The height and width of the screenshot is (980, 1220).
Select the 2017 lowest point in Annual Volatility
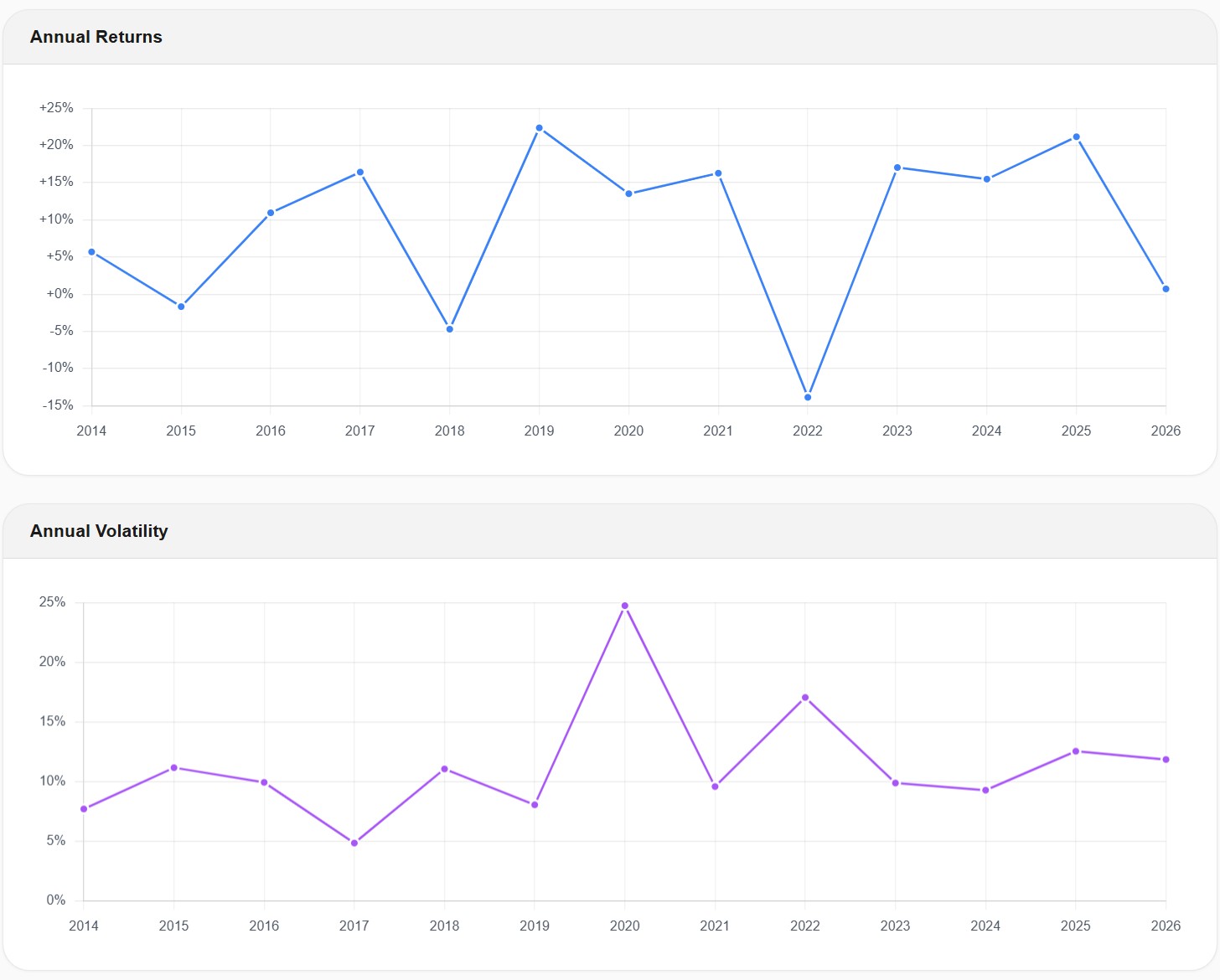click(x=354, y=843)
